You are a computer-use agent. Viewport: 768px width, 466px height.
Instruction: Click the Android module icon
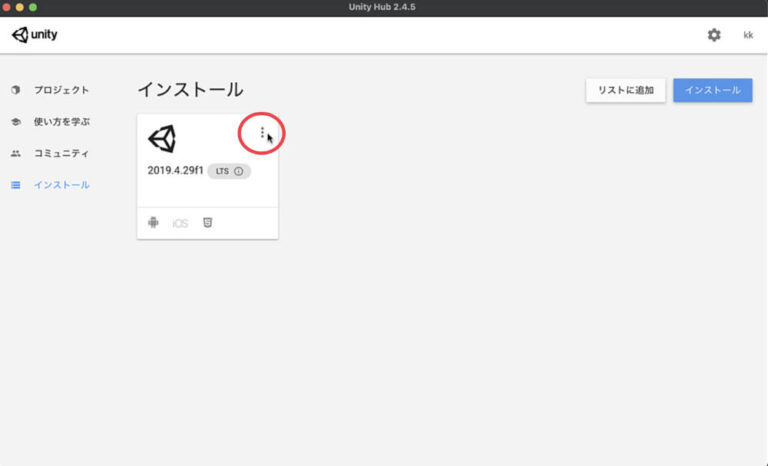tap(153, 223)
